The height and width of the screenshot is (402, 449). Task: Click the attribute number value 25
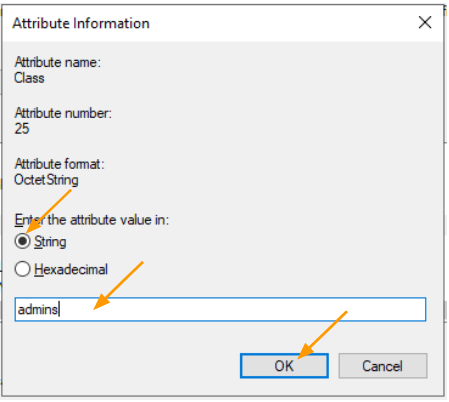click(22, 129)
